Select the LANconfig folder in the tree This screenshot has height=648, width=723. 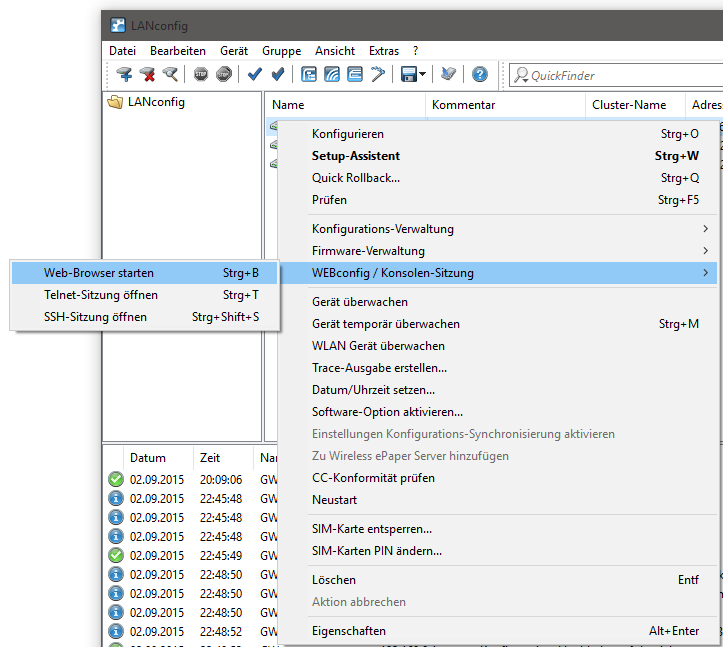coord(155,102)
